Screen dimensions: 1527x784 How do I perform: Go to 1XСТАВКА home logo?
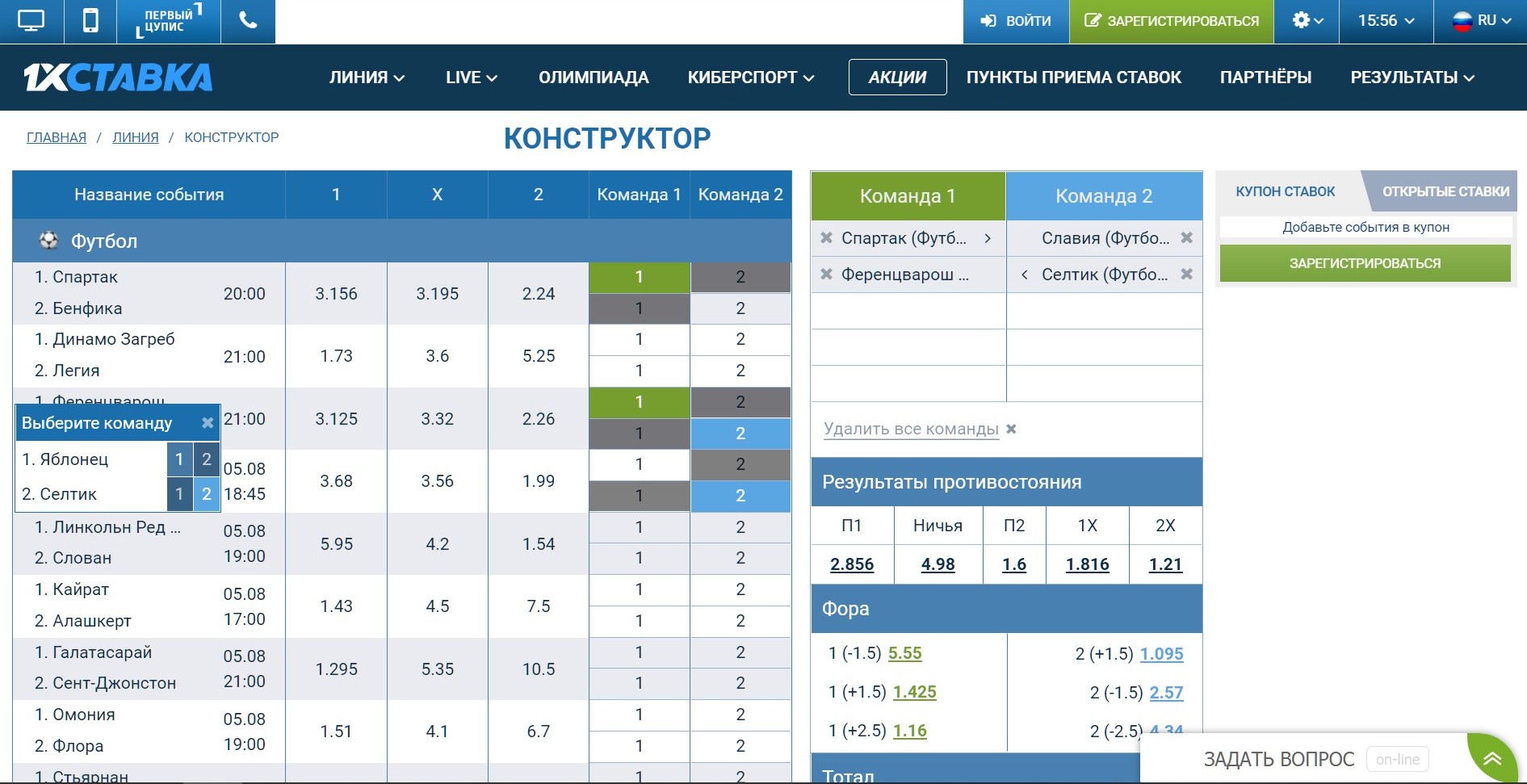pyautogui.click(x=118, y=78)
